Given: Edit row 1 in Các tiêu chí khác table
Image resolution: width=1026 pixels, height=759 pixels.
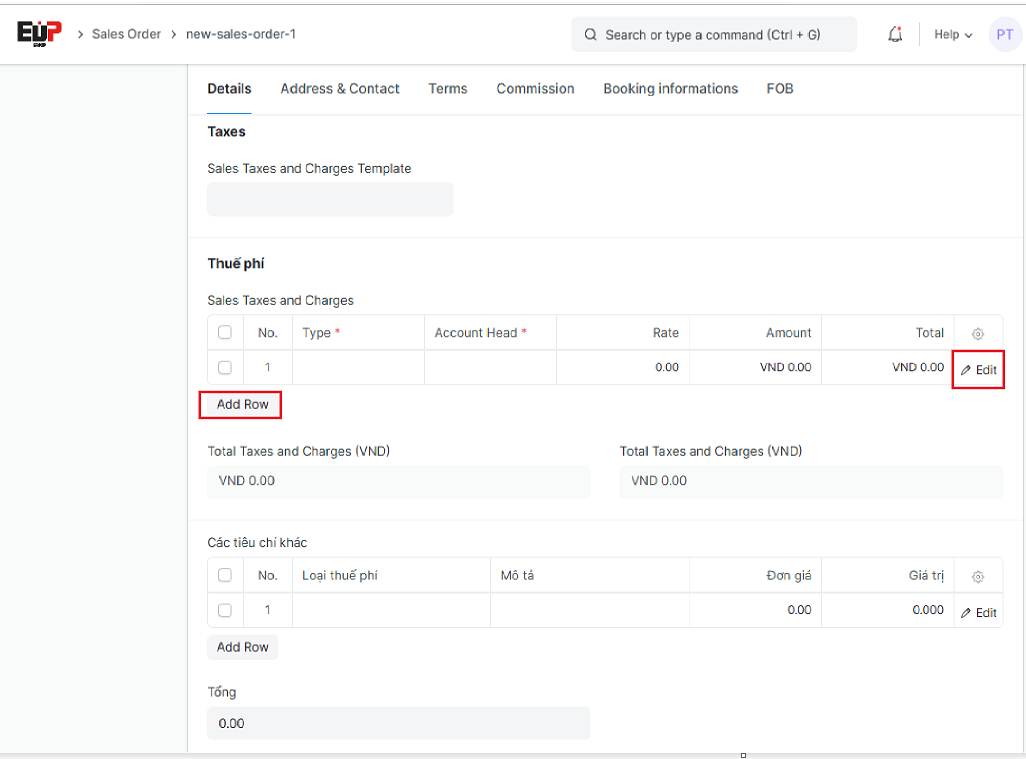Looking at the screenshot, I should tap(979, 613).
